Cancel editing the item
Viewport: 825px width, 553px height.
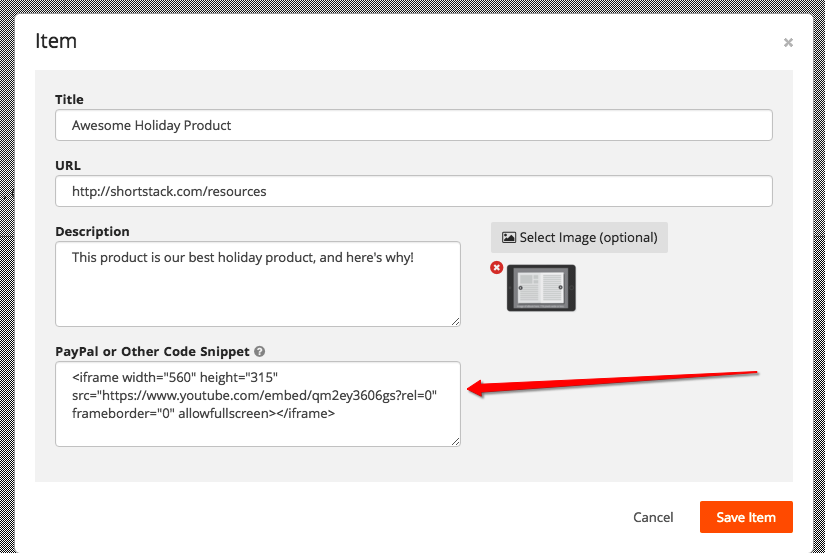653,517
